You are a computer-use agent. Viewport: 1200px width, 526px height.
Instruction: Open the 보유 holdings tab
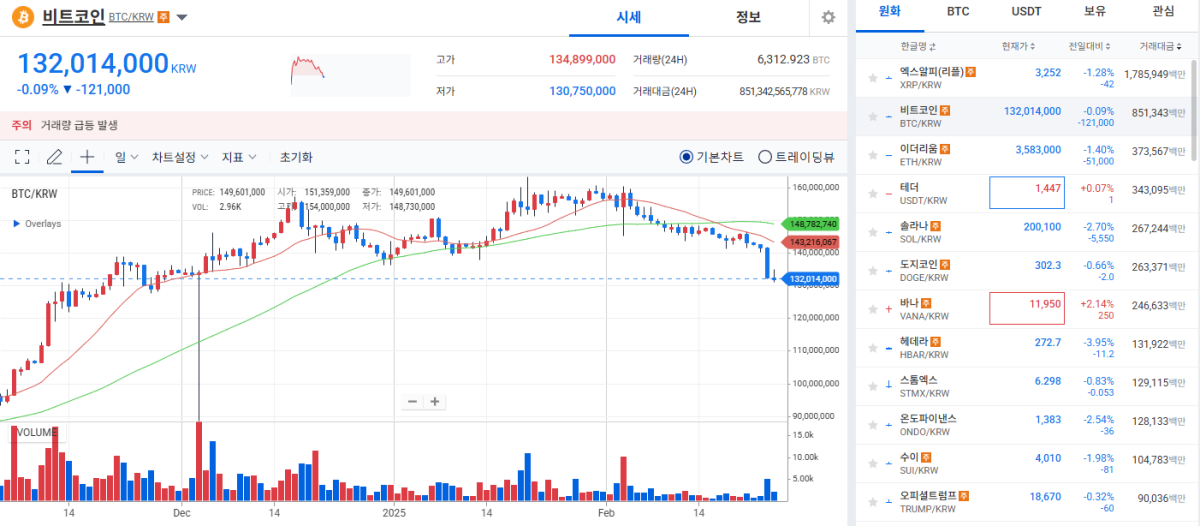coord(1095,12)
